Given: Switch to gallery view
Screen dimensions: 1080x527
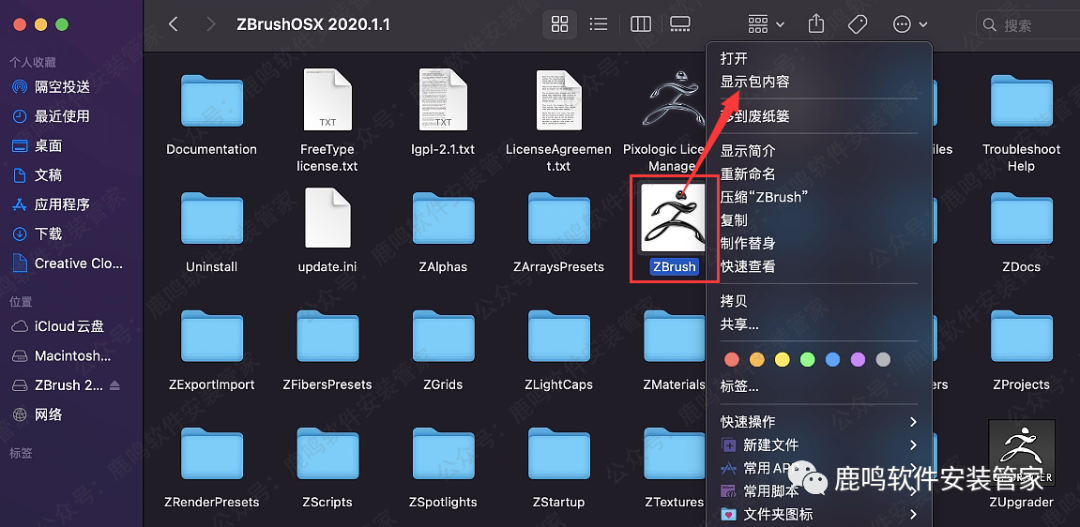Looking at the screenshot, I should 680,25.
